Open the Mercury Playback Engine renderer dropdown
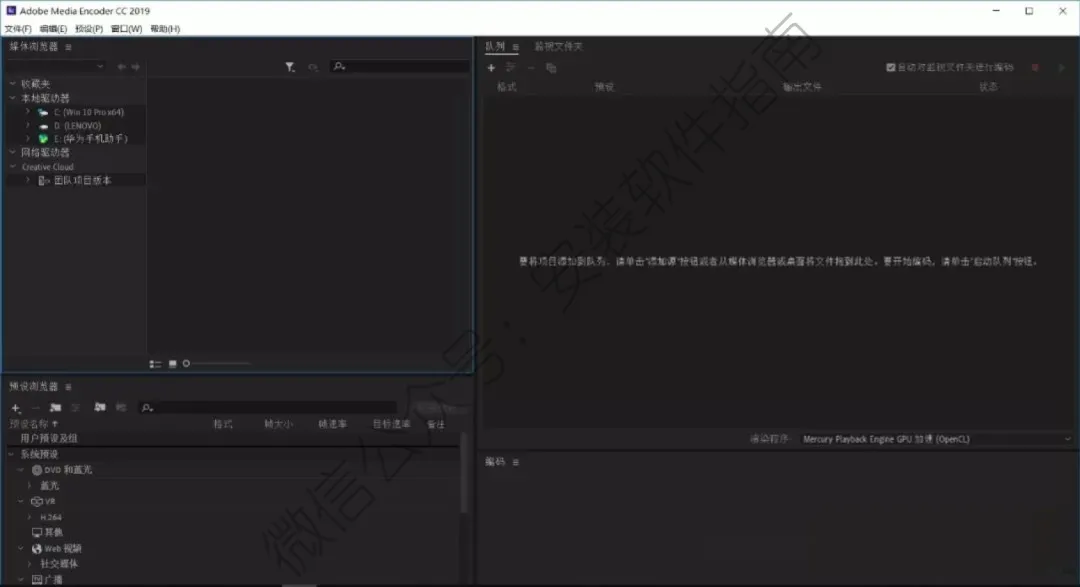This screenshot has width=1080, height=587. coord(936,439)
